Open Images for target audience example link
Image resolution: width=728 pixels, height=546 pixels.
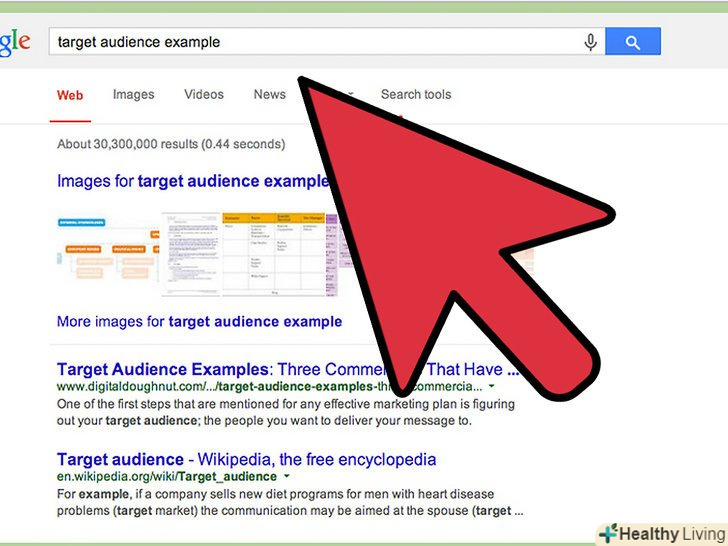pos(193,181)
